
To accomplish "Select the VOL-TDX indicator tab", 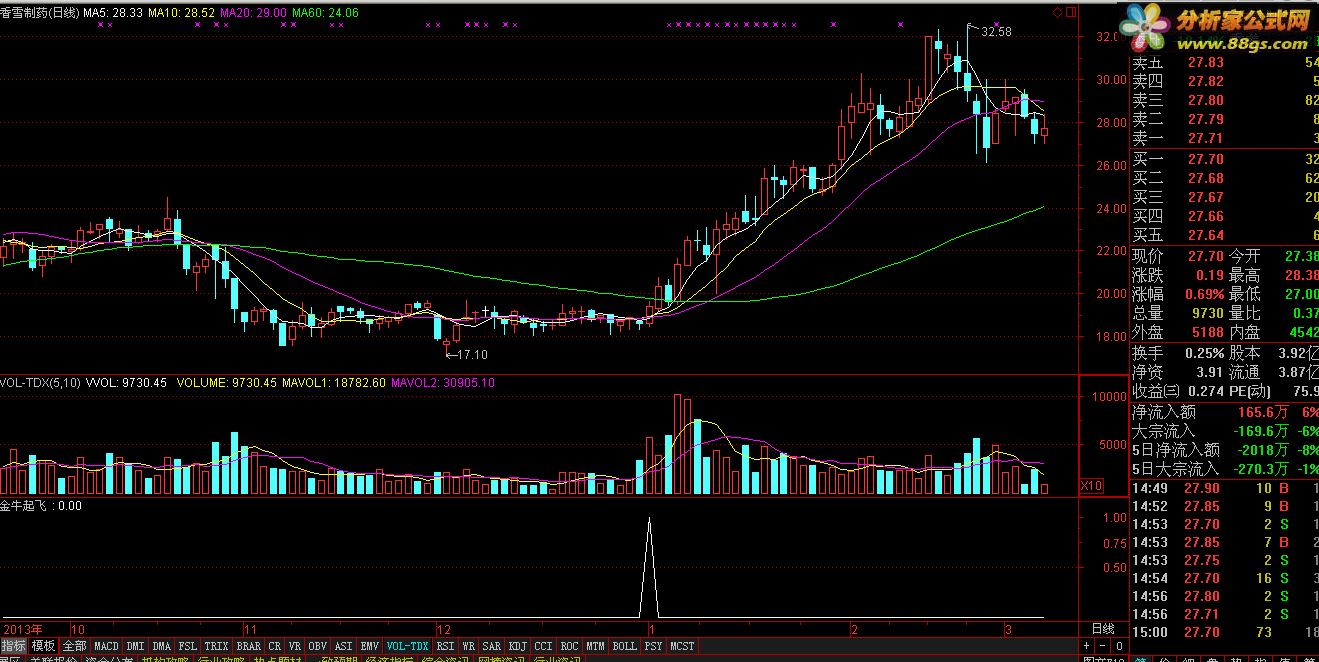I will point(408,646).
